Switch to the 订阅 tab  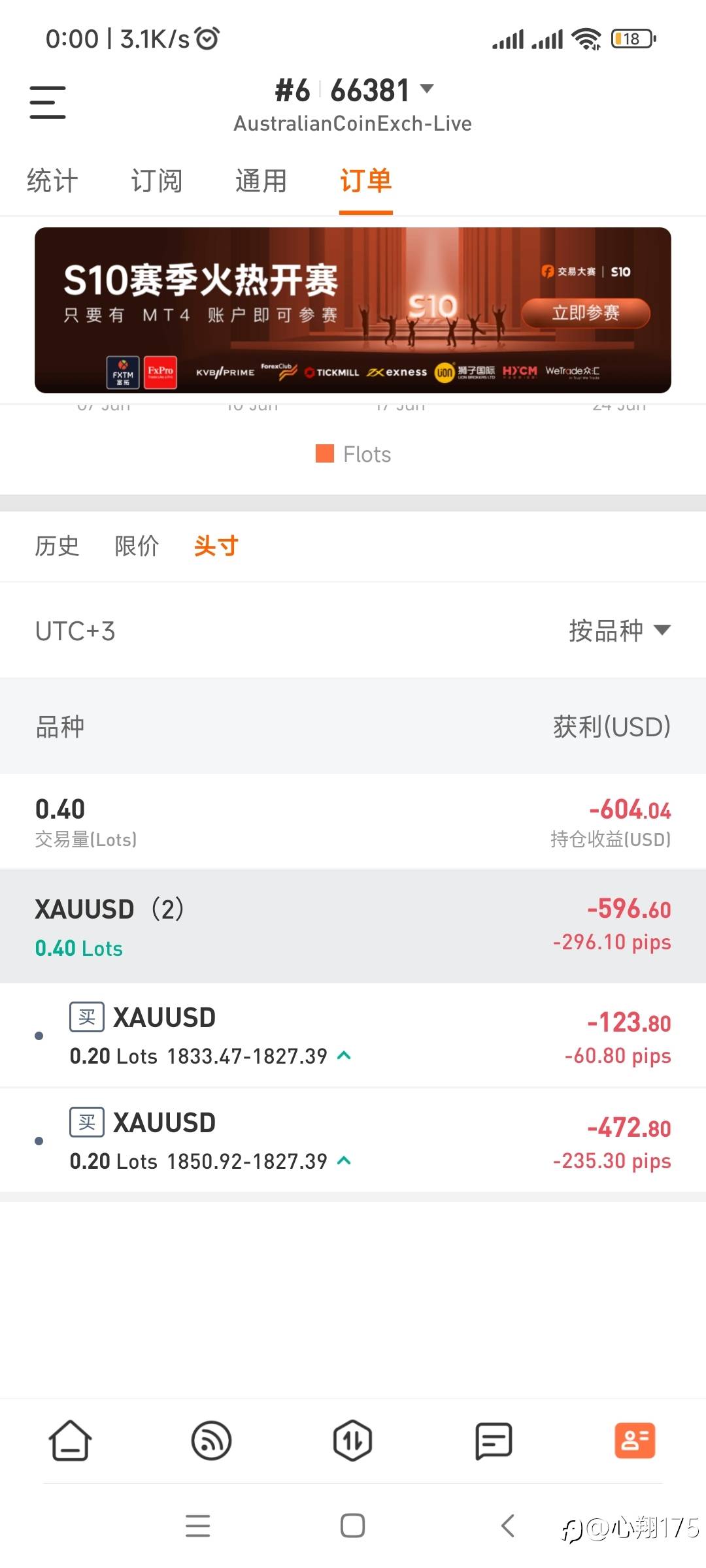click(x=157, y=181)
